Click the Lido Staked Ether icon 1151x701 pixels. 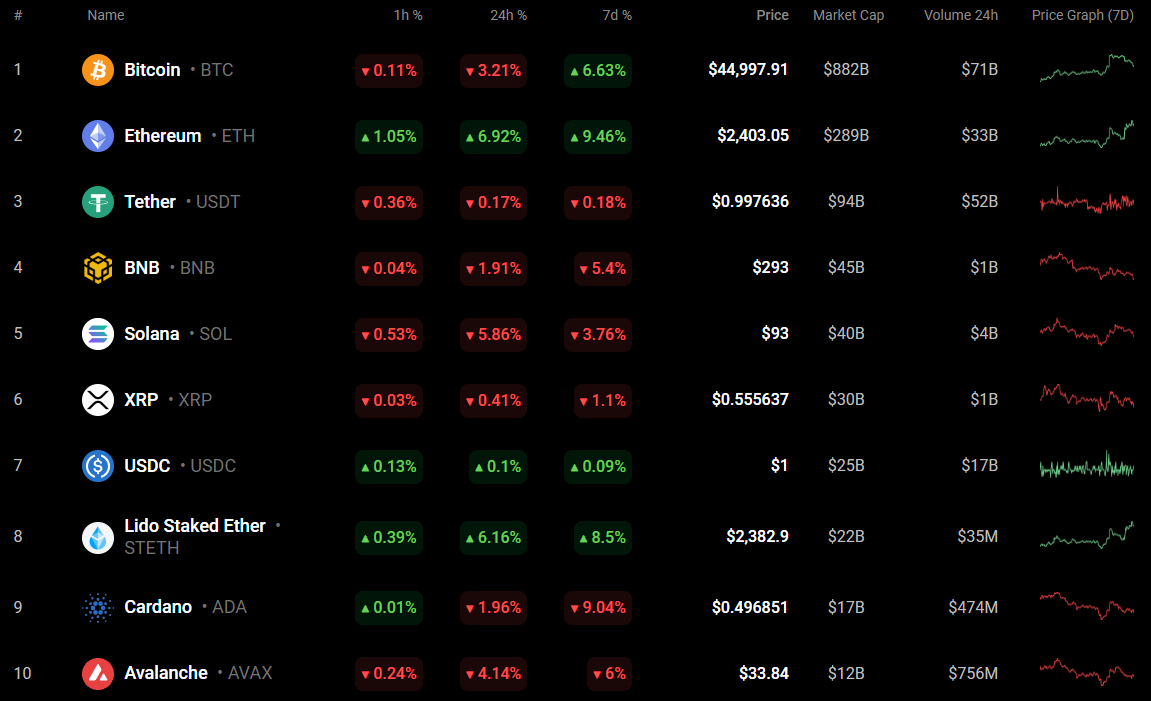point(98,537)
